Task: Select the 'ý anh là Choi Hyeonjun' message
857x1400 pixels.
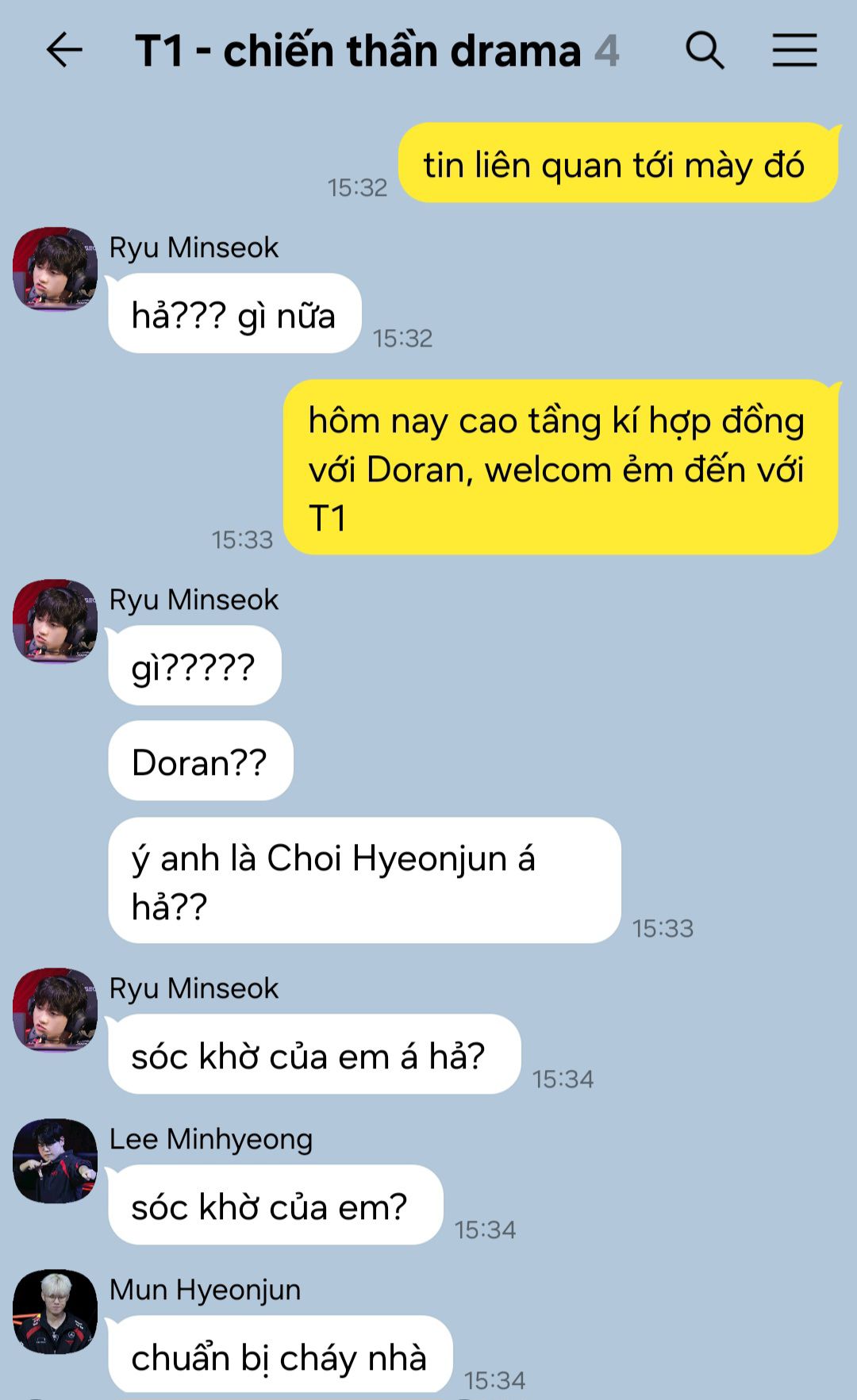Action: 364,880
